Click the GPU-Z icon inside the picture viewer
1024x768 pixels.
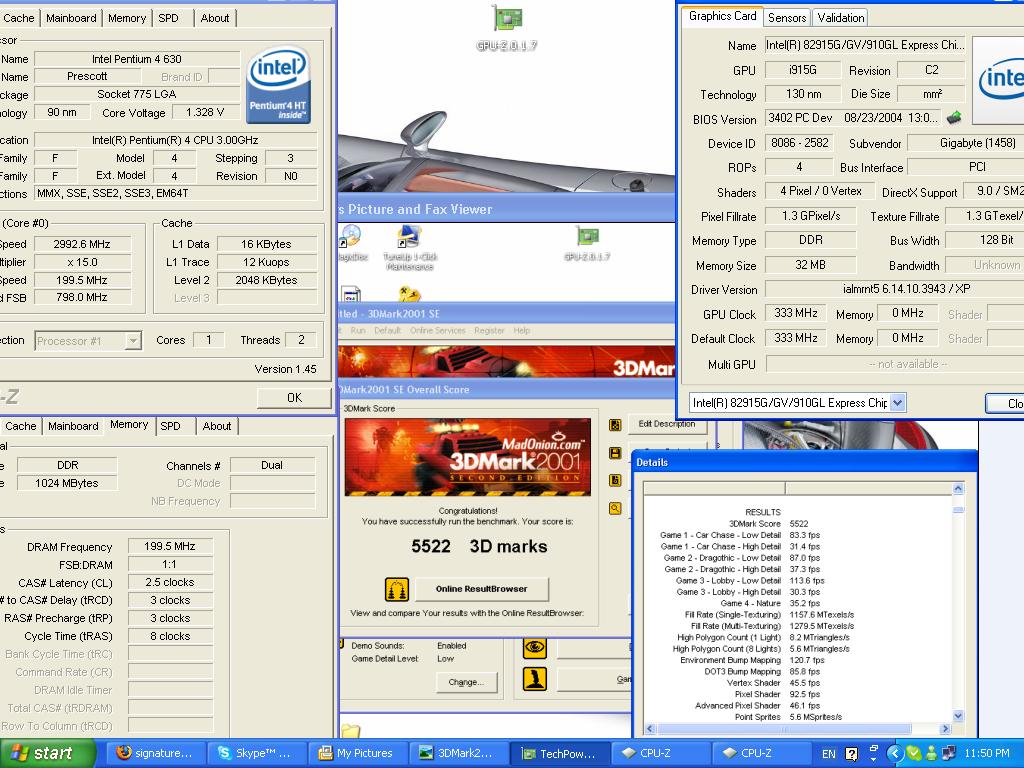coord(587,243)
